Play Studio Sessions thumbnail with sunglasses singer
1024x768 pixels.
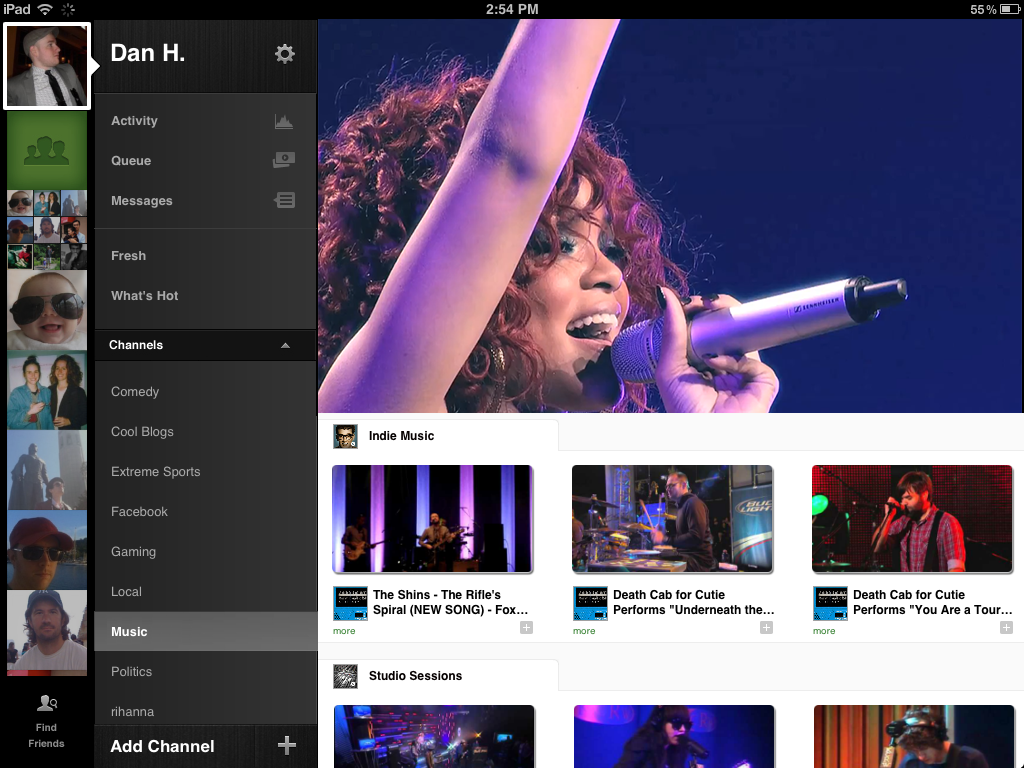(x=674, y=737)
